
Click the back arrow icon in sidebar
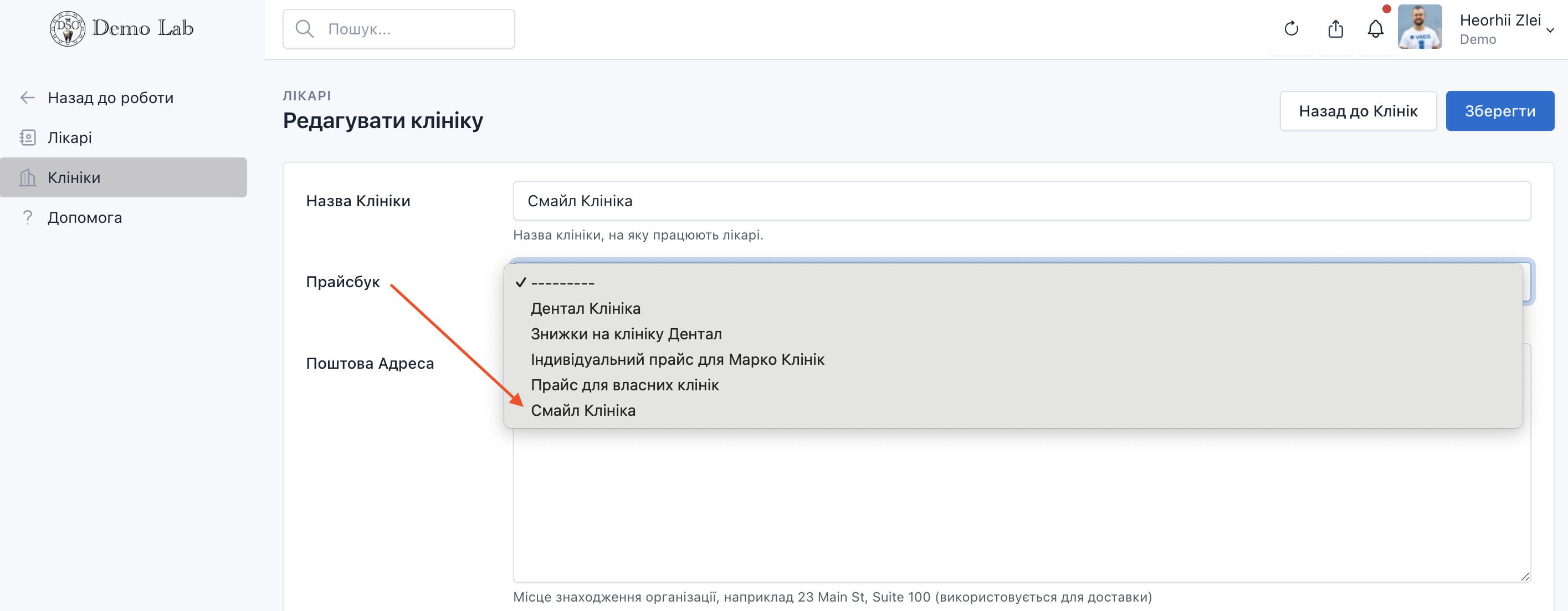click(x=27, y=98)
